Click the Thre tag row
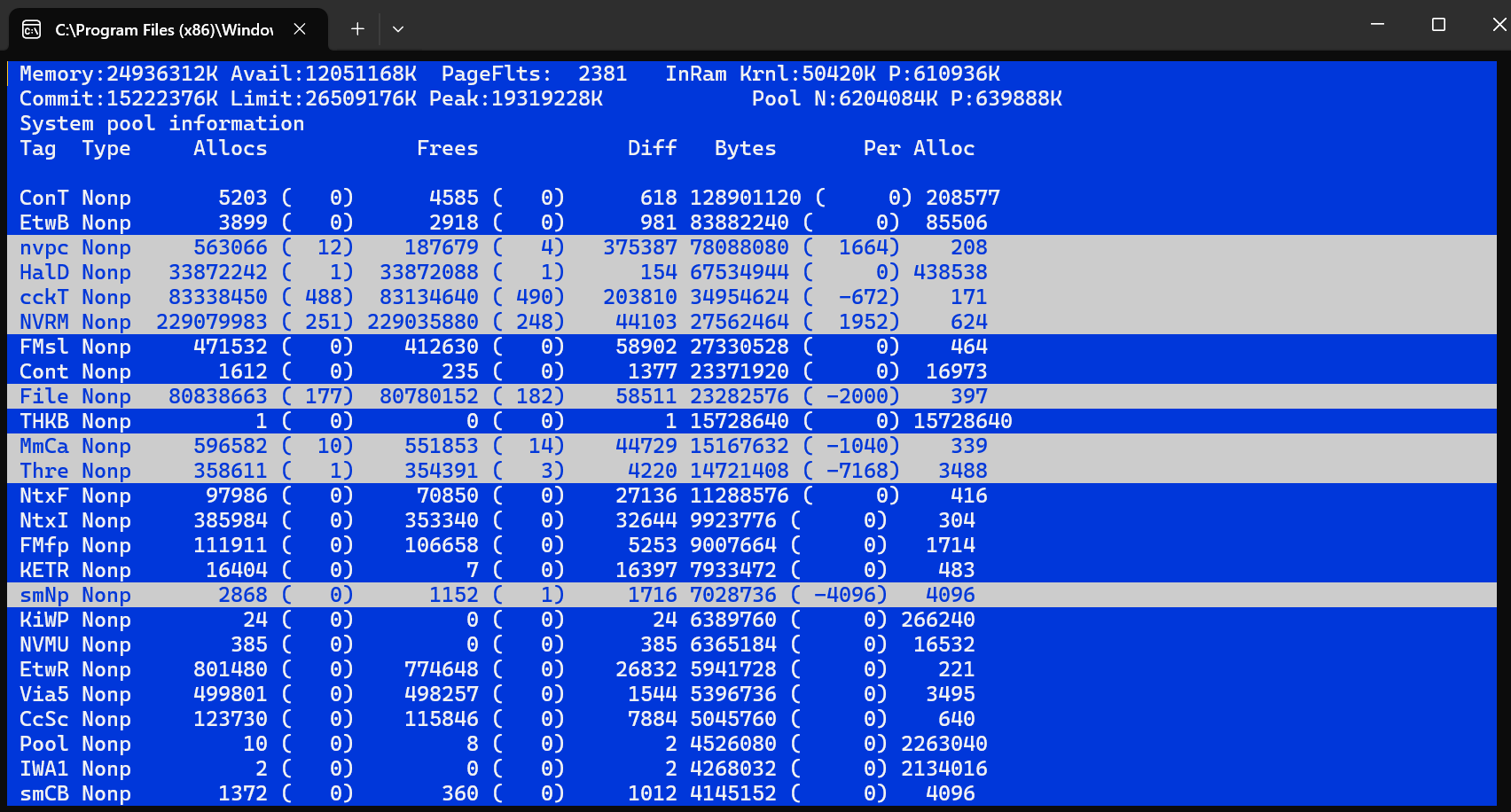Viewport: 1511px width, 812px height. 752,471
